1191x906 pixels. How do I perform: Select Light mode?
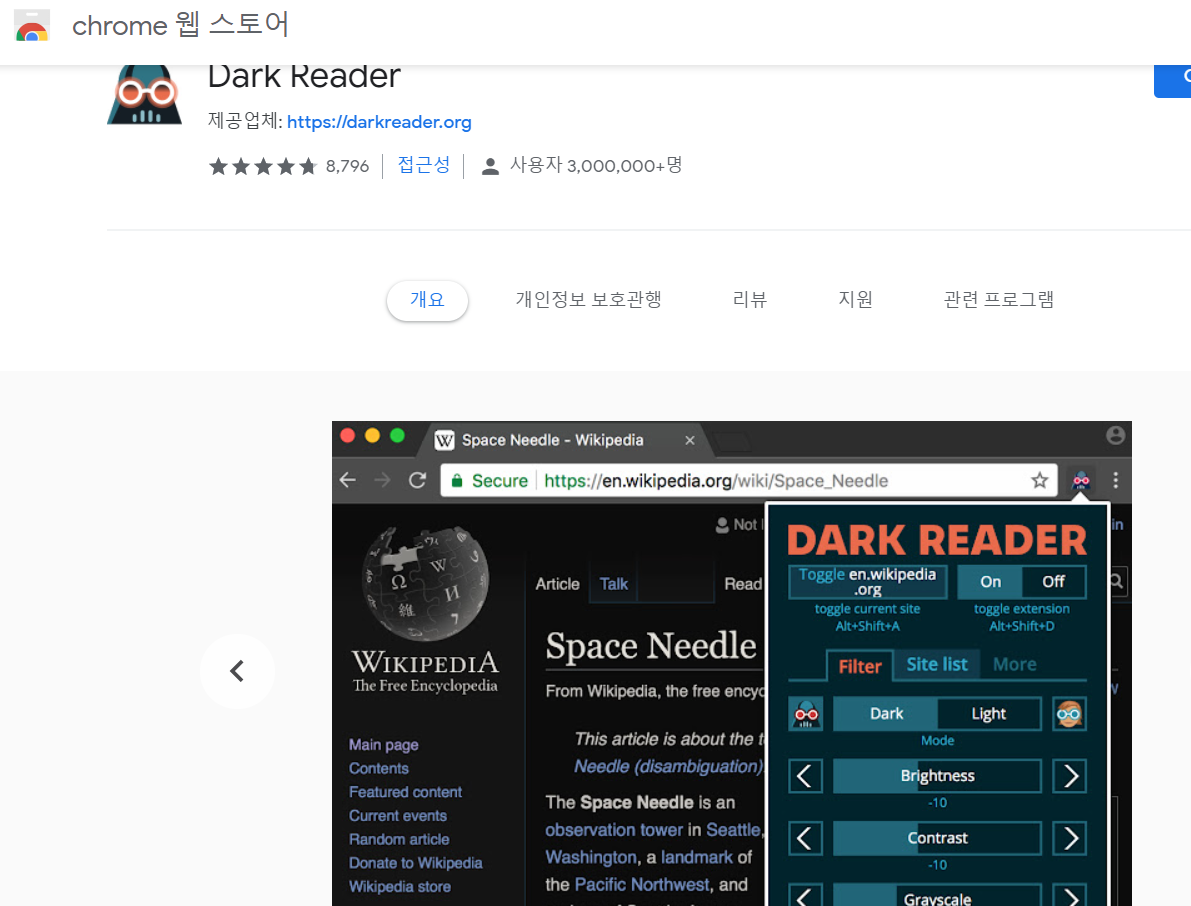tap(988, 714)
